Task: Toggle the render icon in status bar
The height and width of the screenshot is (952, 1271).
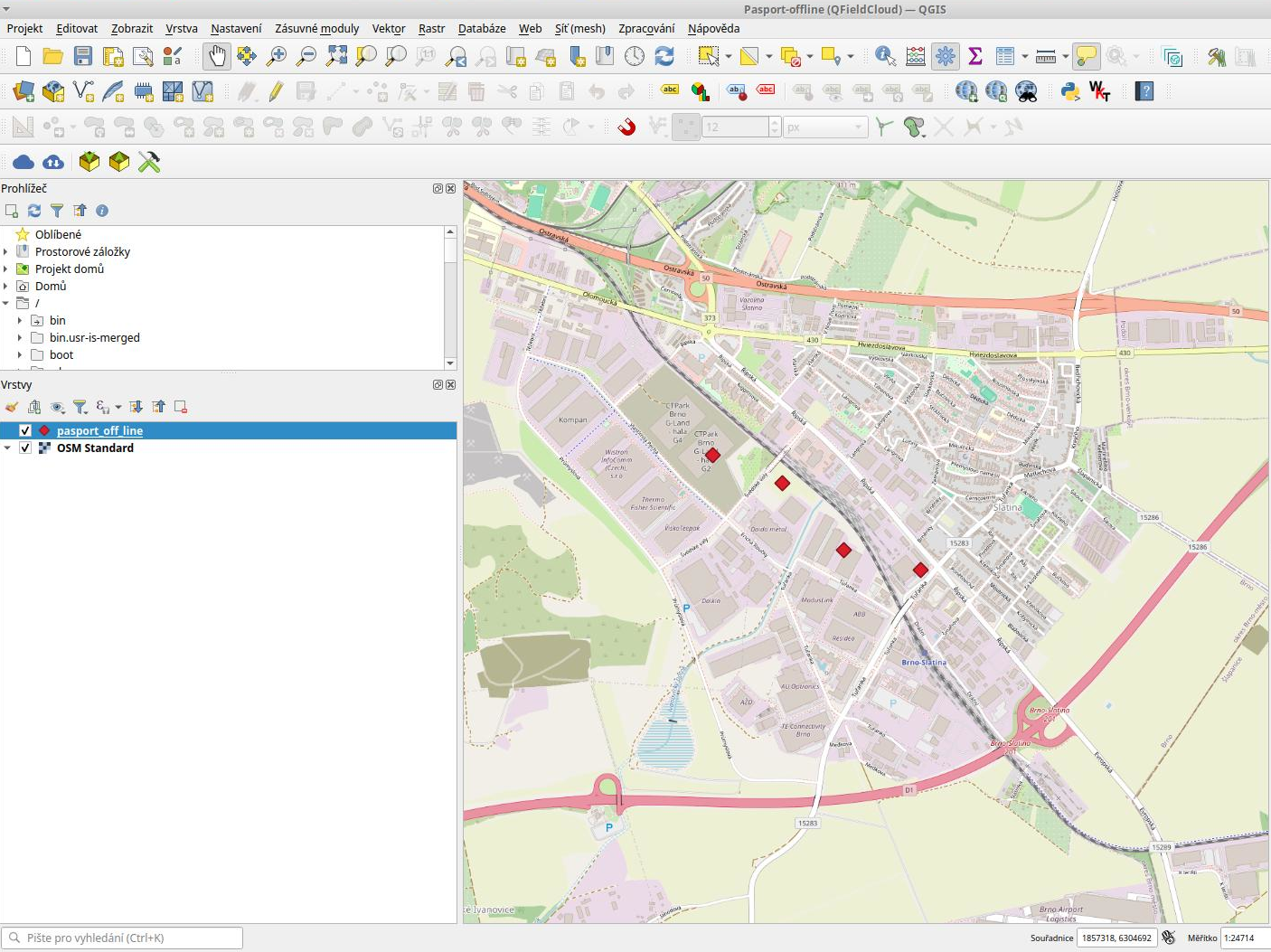Action: pyautogui.click(x=1169, y=938)
